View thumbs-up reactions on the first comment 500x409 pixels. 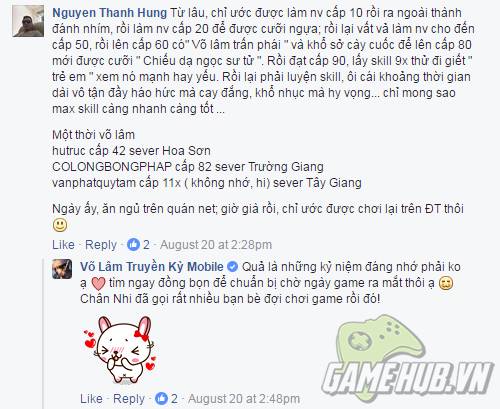(x=138, y=245)
